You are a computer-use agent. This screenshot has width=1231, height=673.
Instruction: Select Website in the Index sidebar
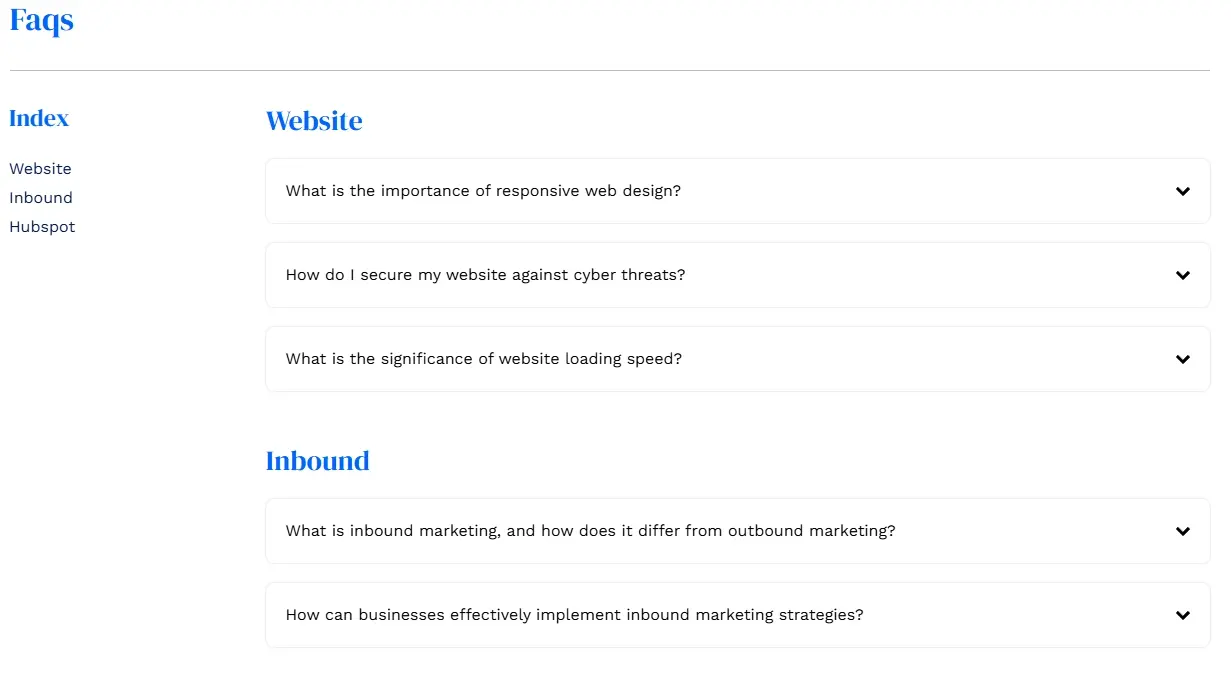pyautogui.click(x=40, y=168)
